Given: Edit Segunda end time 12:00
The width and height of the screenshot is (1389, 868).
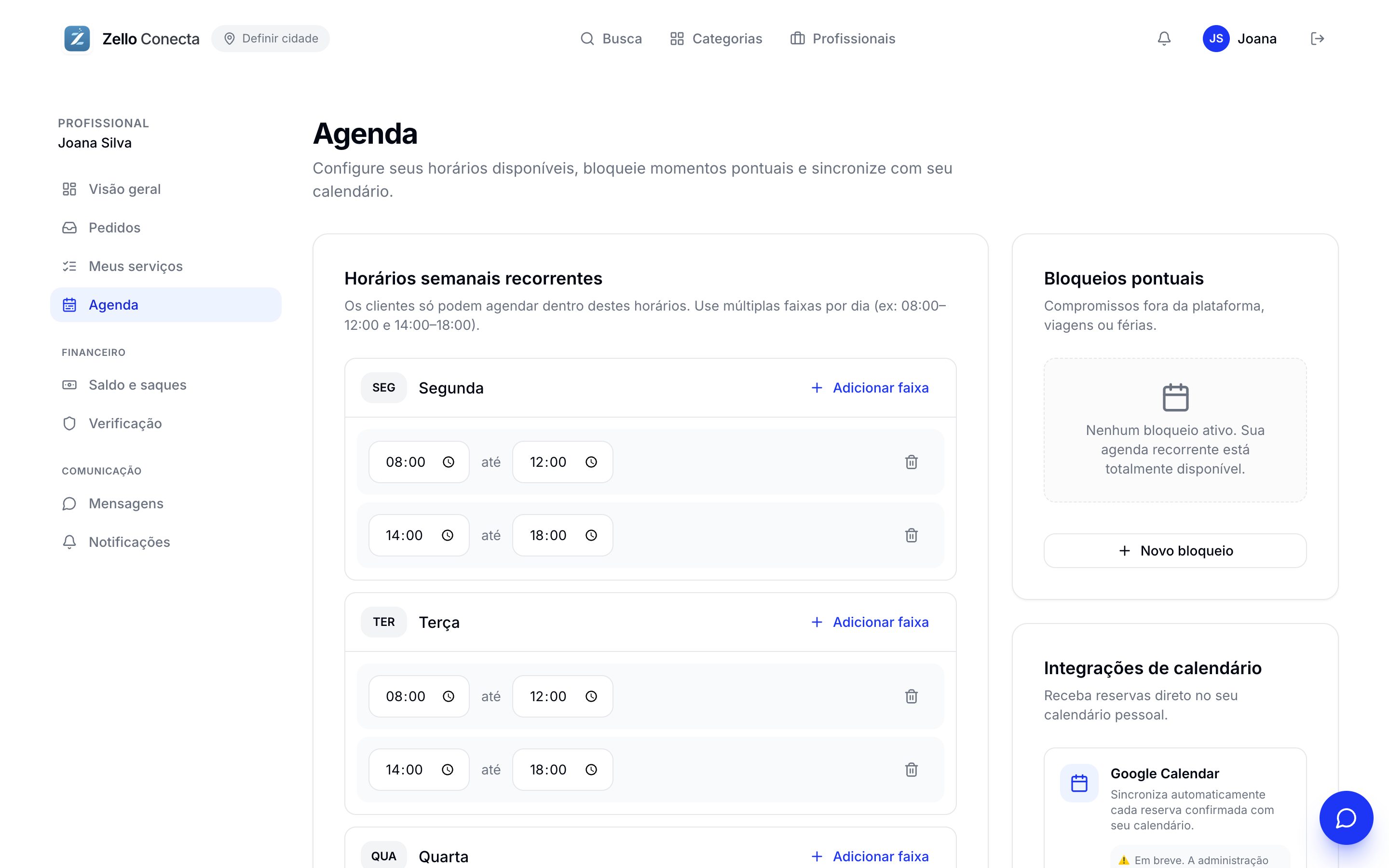Looking at the screenshot, I should [x=562, y=462].
